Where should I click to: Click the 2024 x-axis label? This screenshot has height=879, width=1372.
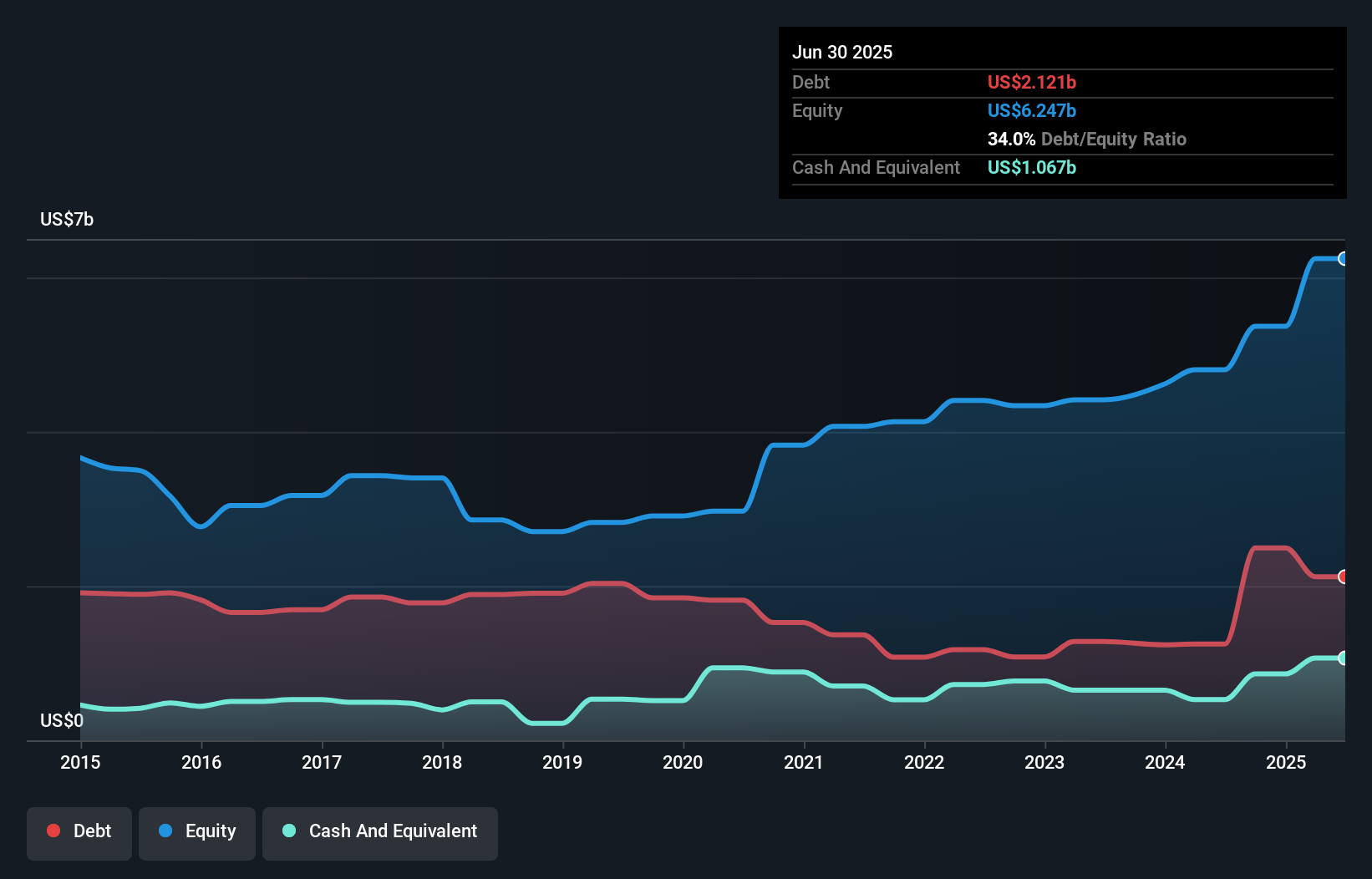1165,762
